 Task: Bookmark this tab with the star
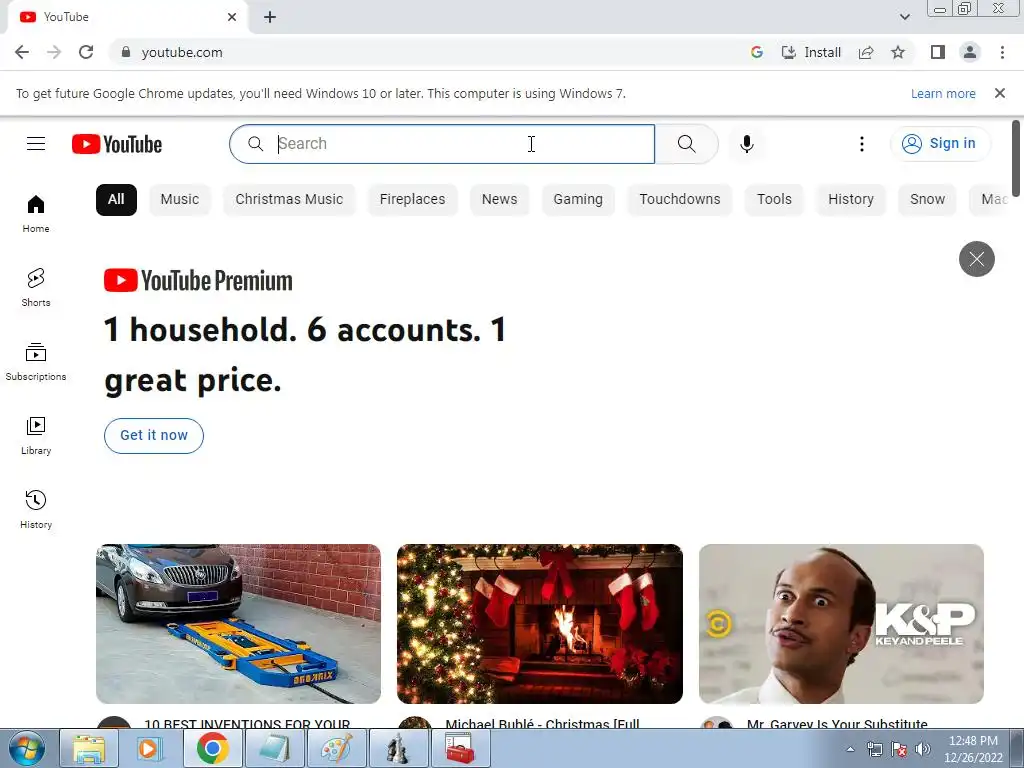[x=898, y=52]
